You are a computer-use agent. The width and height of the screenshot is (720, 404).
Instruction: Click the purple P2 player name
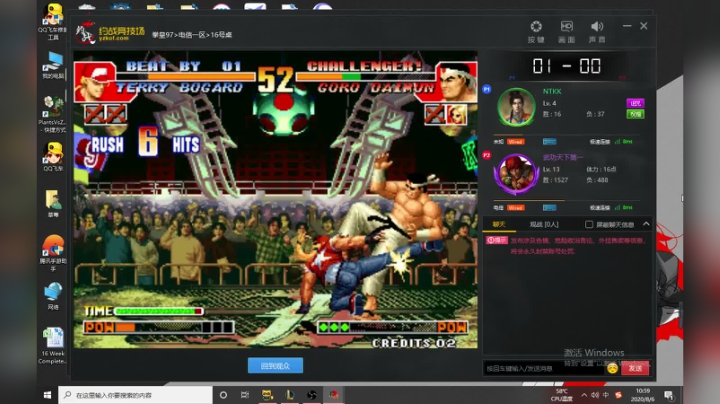(563, 157)
